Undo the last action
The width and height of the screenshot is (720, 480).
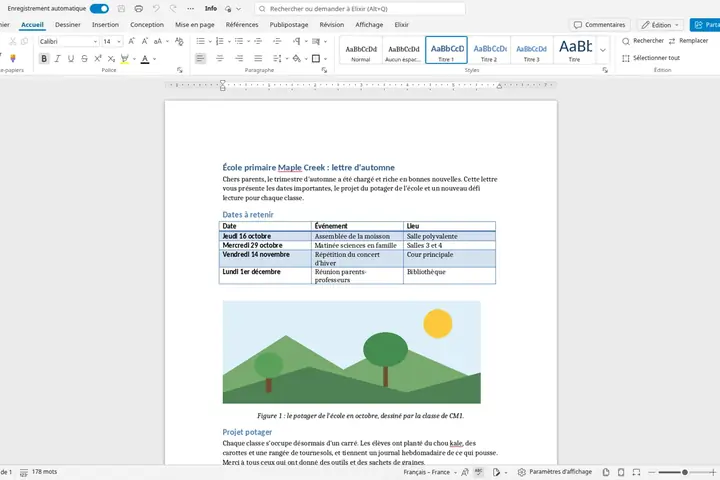click(156, 9)
